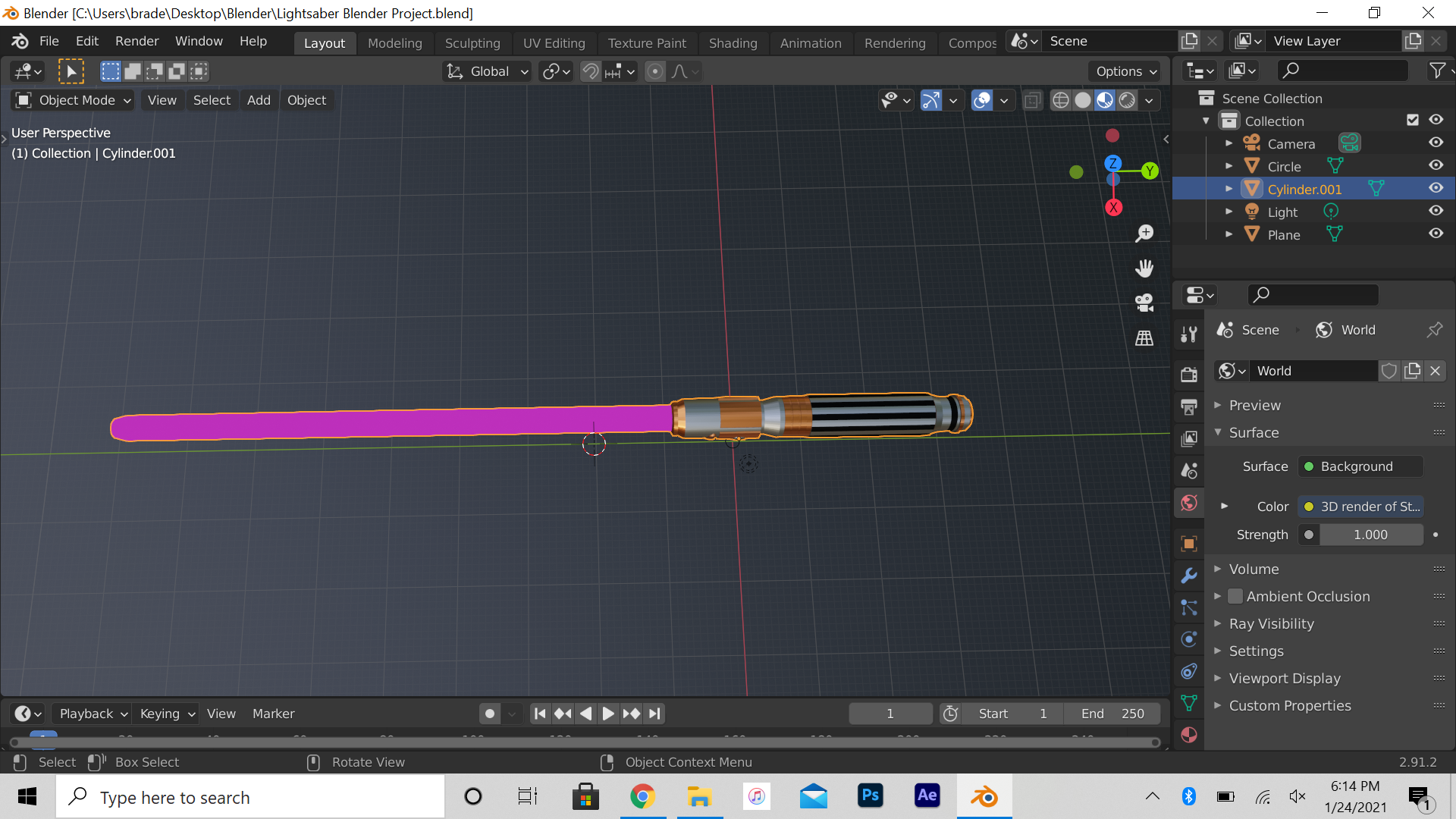Switch to the UV Editing workspace tab
Viewport: 1456px width, 819px height.
pyautogui.click(x=554, y=43)
